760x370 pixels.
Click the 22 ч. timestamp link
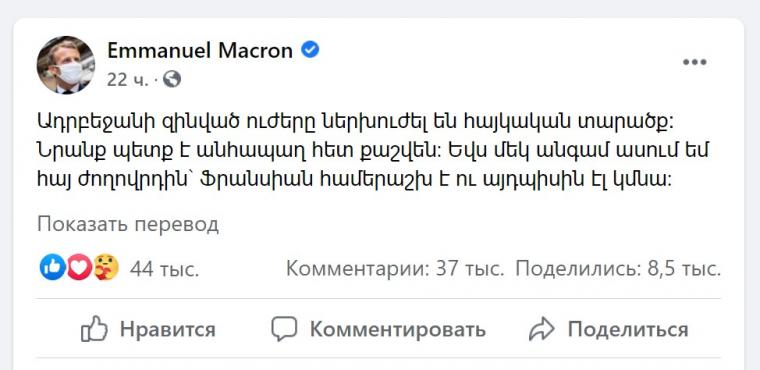(x=127, y=80)
